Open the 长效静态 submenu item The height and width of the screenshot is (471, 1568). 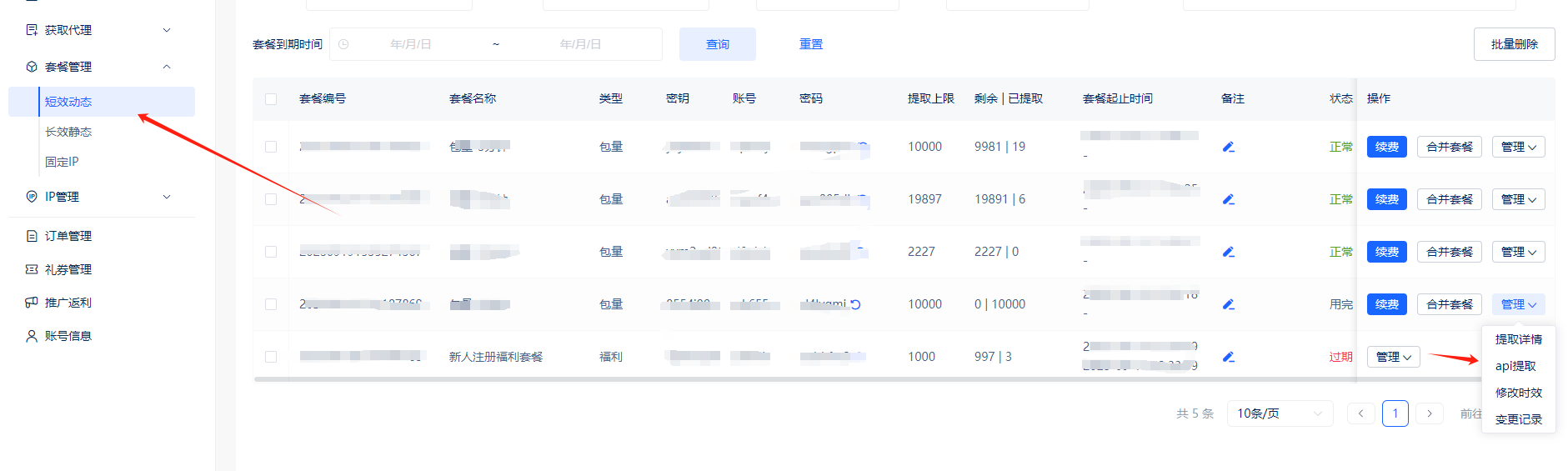pos(68,132)
